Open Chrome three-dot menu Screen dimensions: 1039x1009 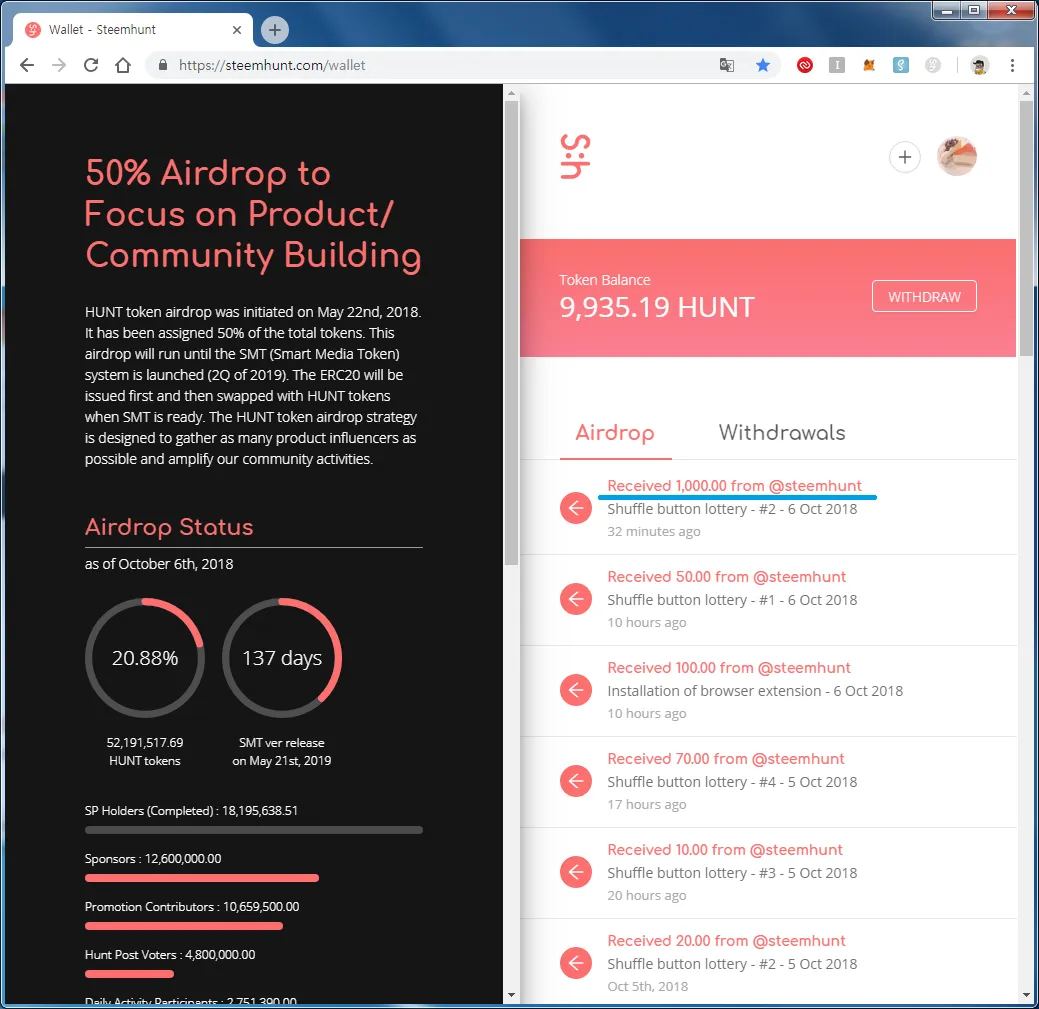click(1012, 65)
